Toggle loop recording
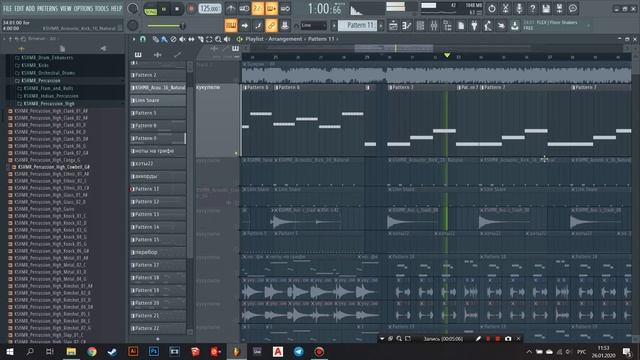640x360 pixels. click(285, 9)
